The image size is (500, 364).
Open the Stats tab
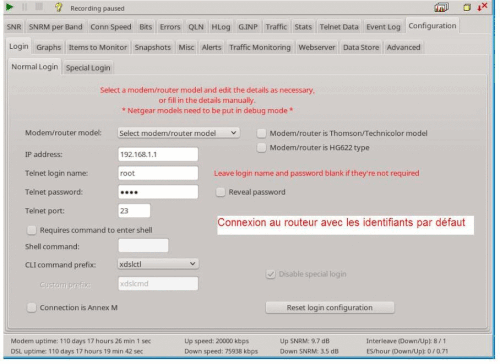pyautogui.click(x=303, y=27)
